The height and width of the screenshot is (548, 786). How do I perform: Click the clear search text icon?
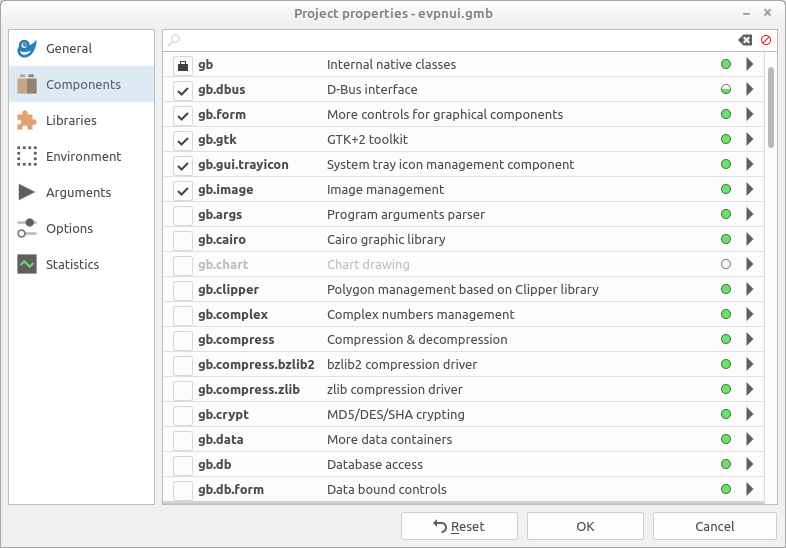click(744, 40)
